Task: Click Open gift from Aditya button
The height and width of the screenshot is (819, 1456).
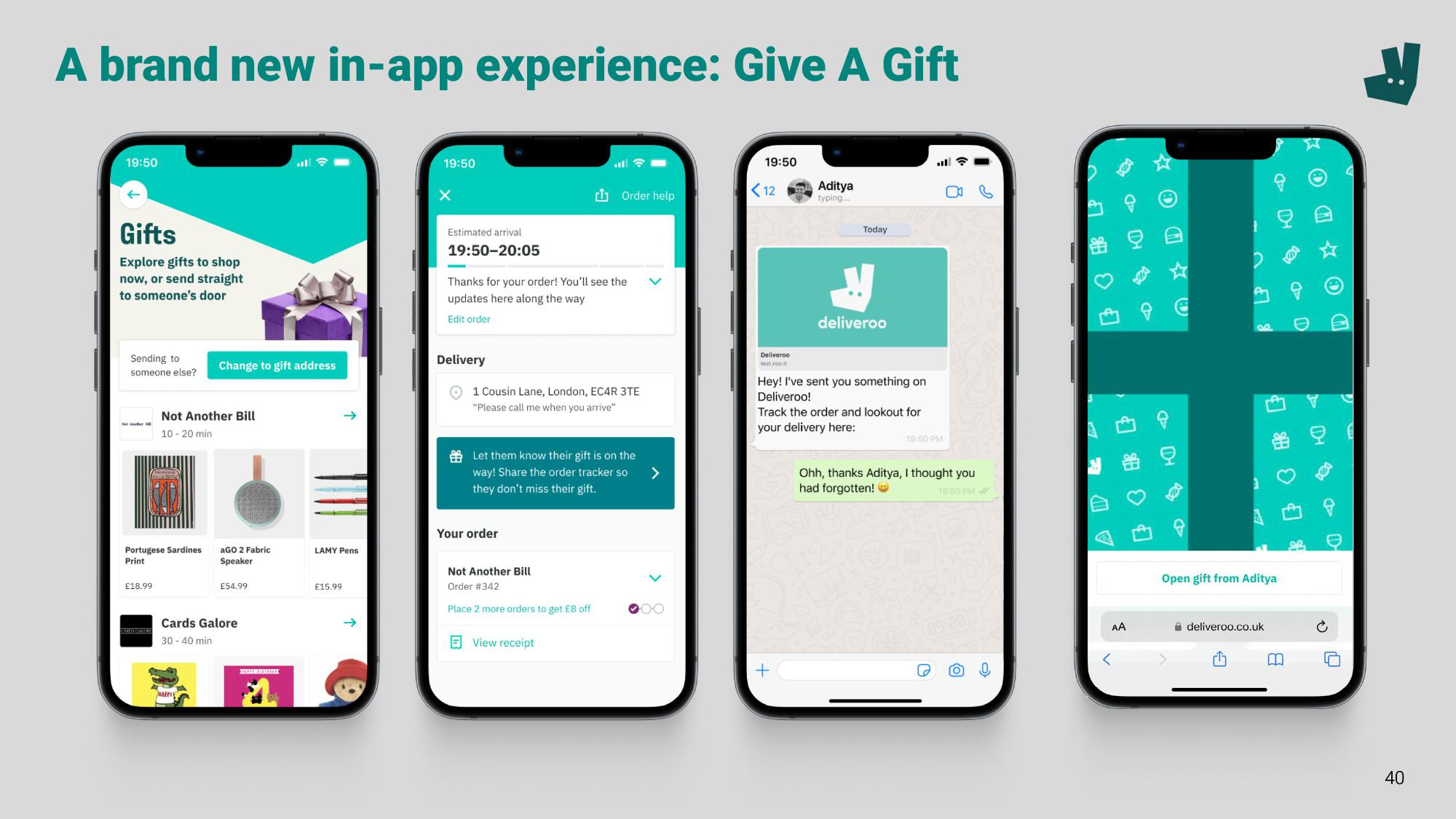Action: pos(1217,578)
